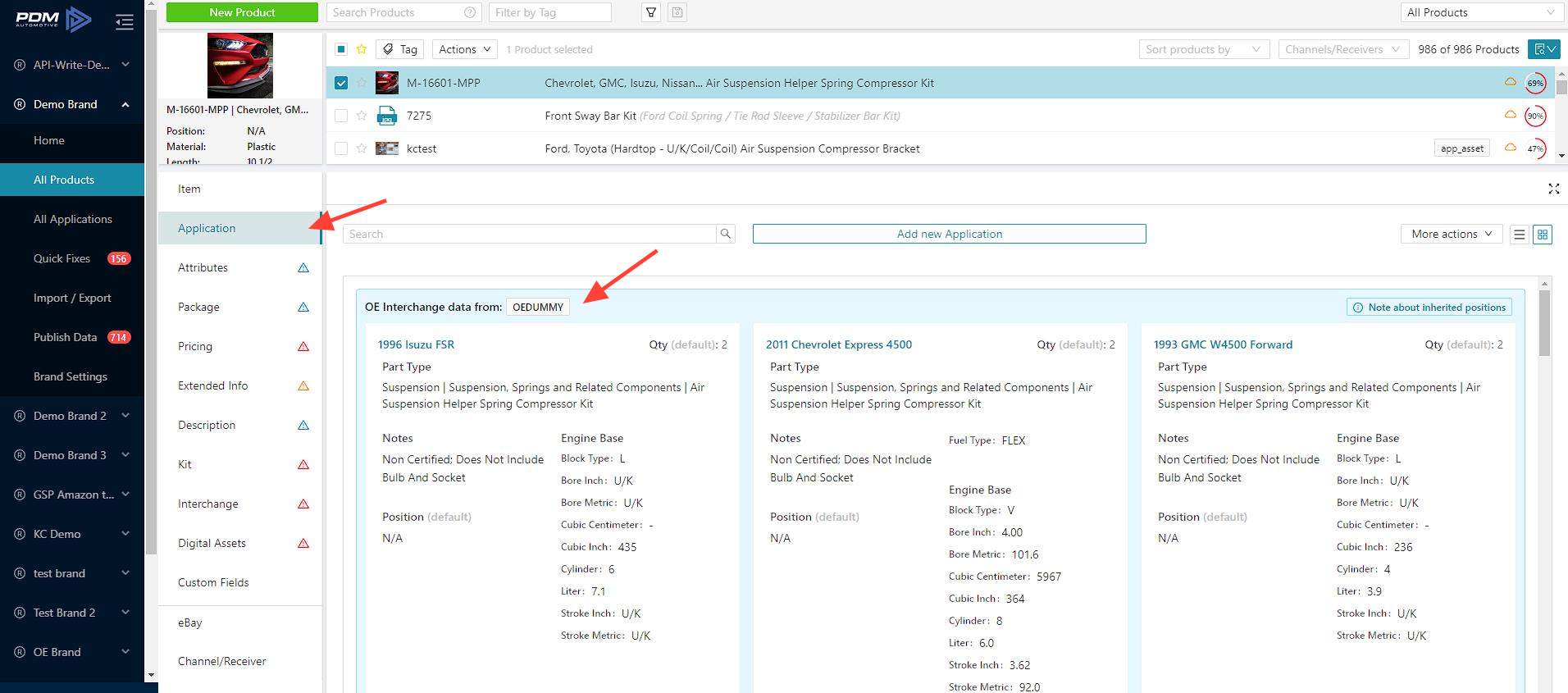Click Add new Application button
The width and height of the screenshot is (1568, 693).
click(950, 234)
